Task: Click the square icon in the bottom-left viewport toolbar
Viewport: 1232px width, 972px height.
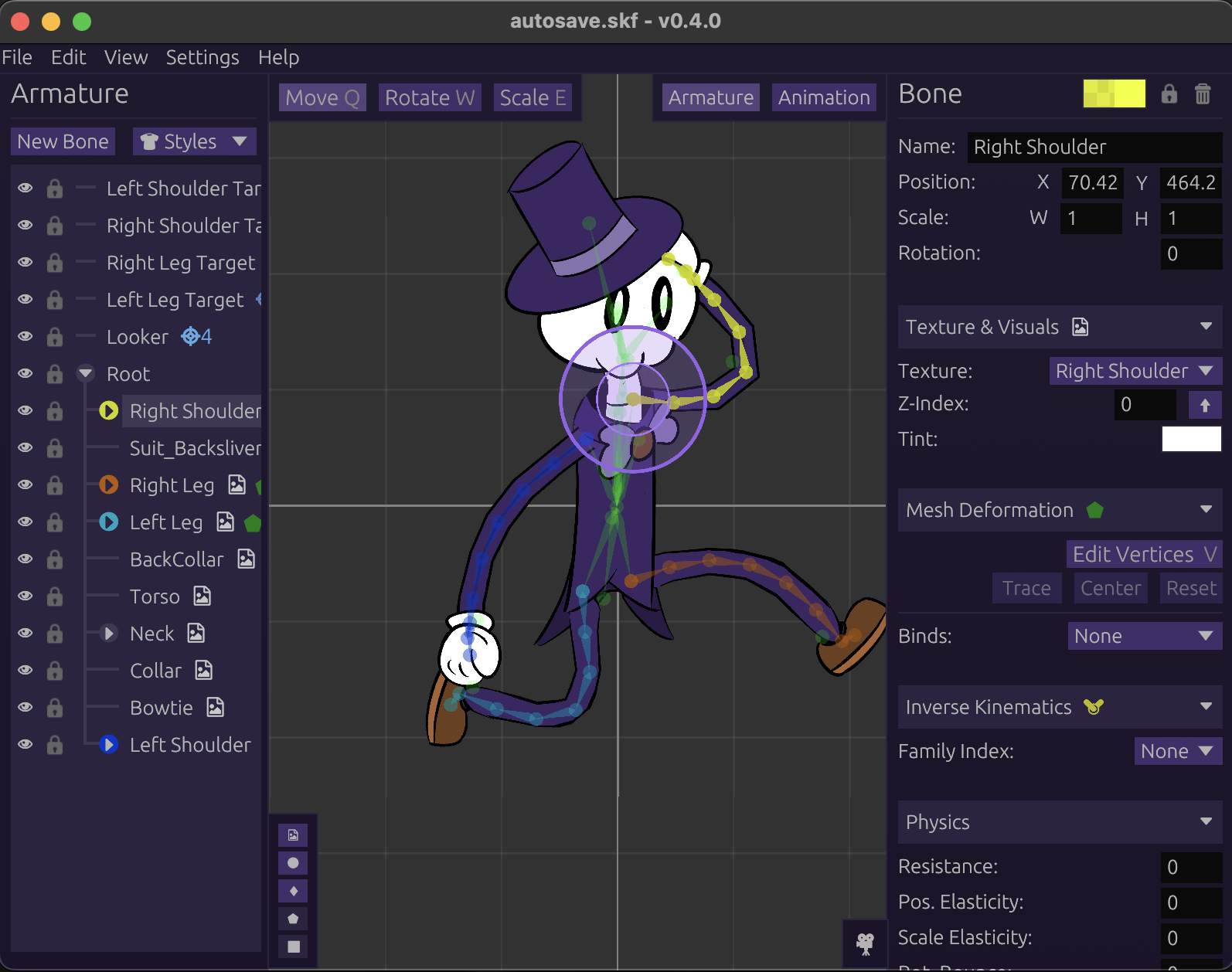Action: click(x=293, y=947)
